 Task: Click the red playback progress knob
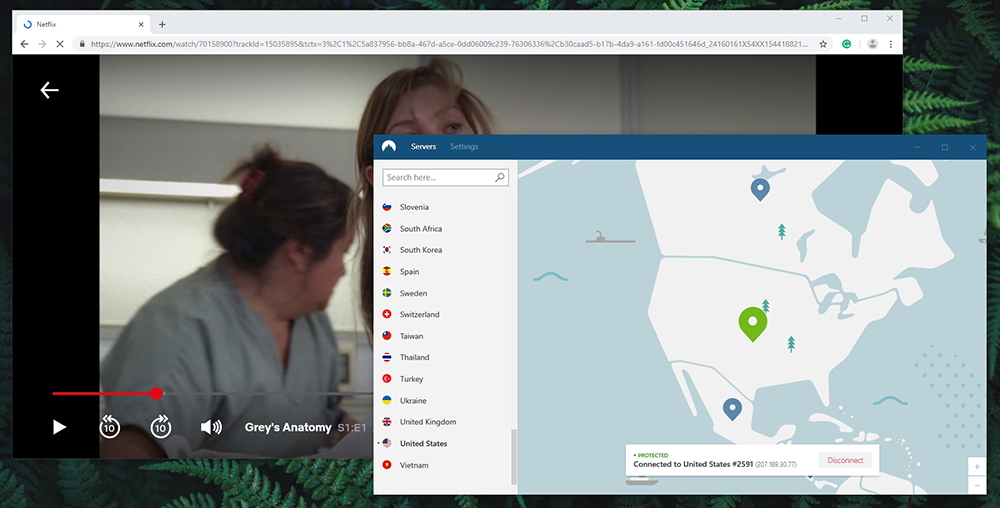click(x=157, y=393)
